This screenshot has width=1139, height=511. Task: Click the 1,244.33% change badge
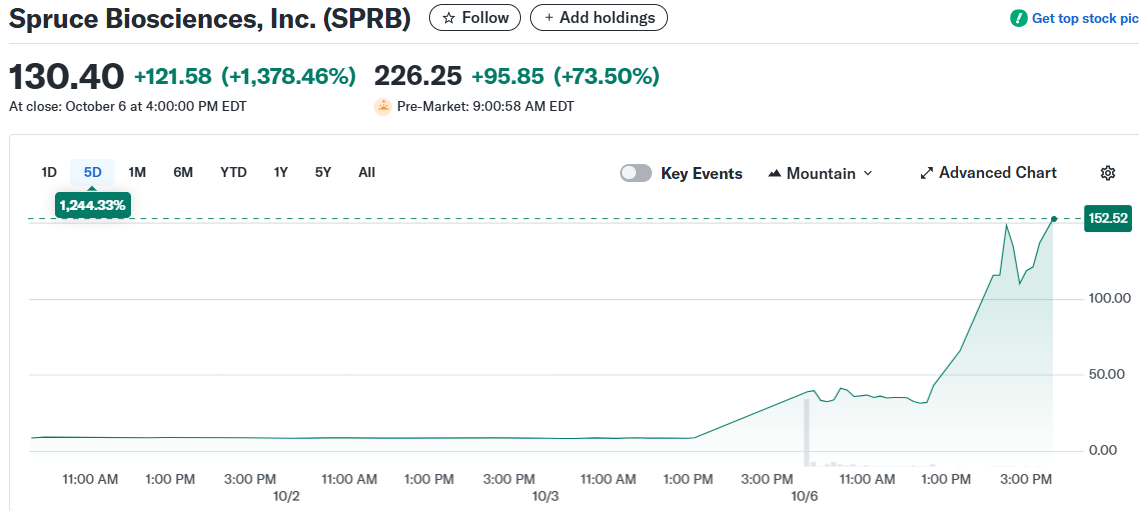point(92,205)
